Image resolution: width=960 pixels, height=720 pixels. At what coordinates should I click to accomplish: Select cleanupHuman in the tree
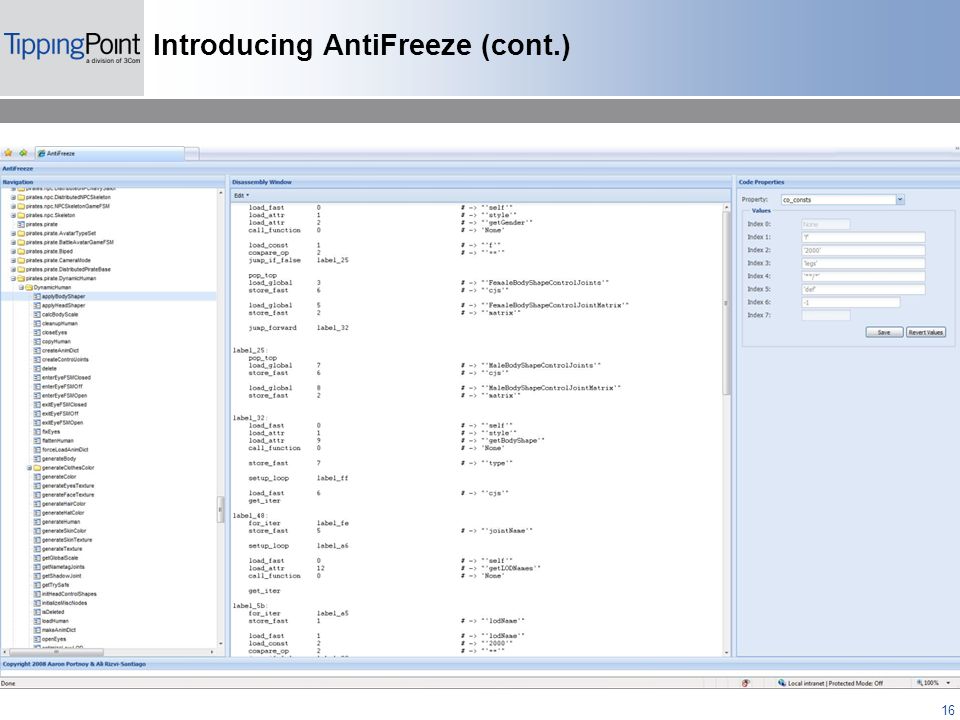point(60,324)
